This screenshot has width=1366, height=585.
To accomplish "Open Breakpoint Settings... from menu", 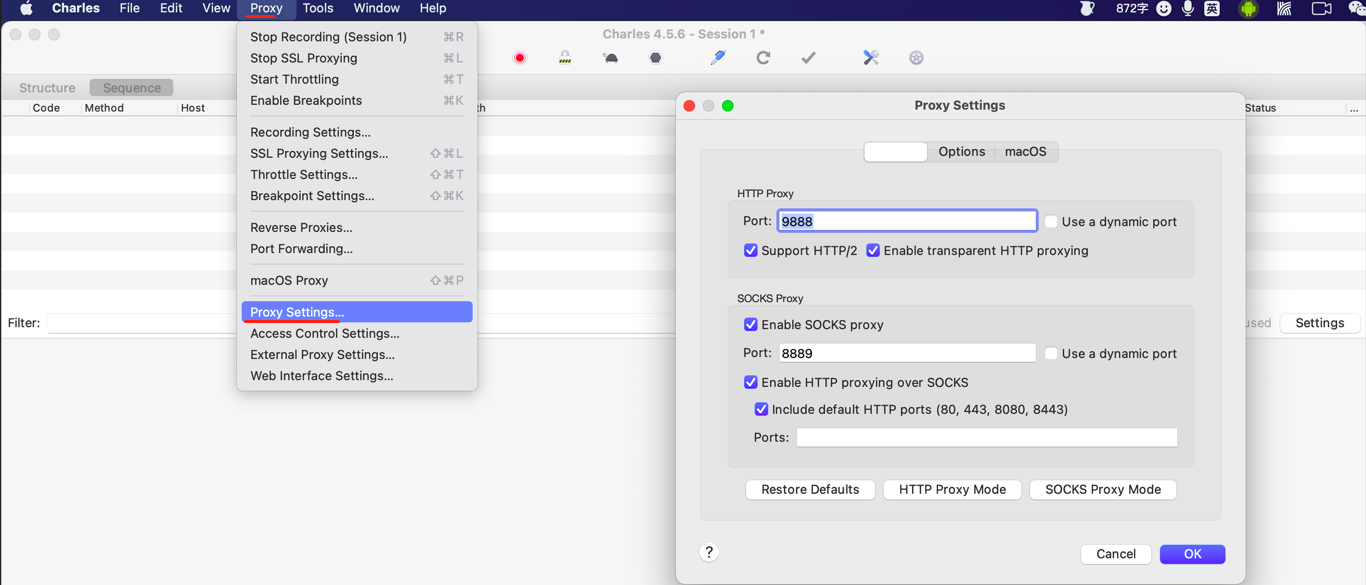I will pos(357,196).
